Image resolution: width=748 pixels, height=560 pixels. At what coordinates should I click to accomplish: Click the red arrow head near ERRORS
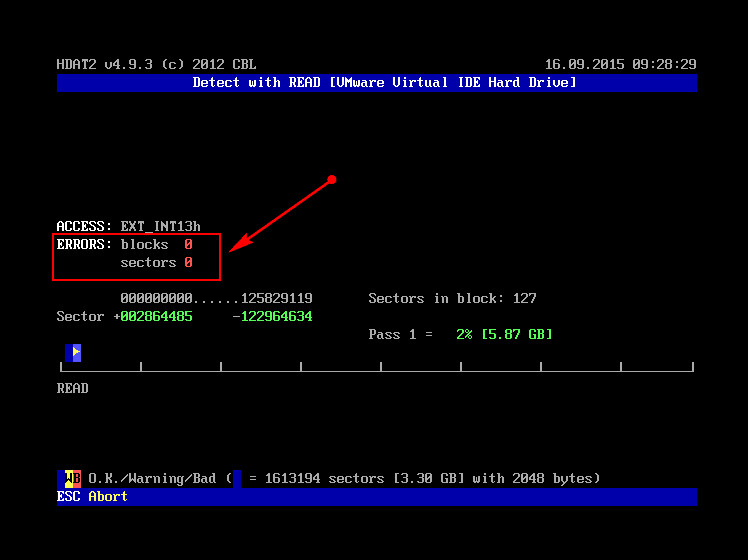(x=236, y=245)
